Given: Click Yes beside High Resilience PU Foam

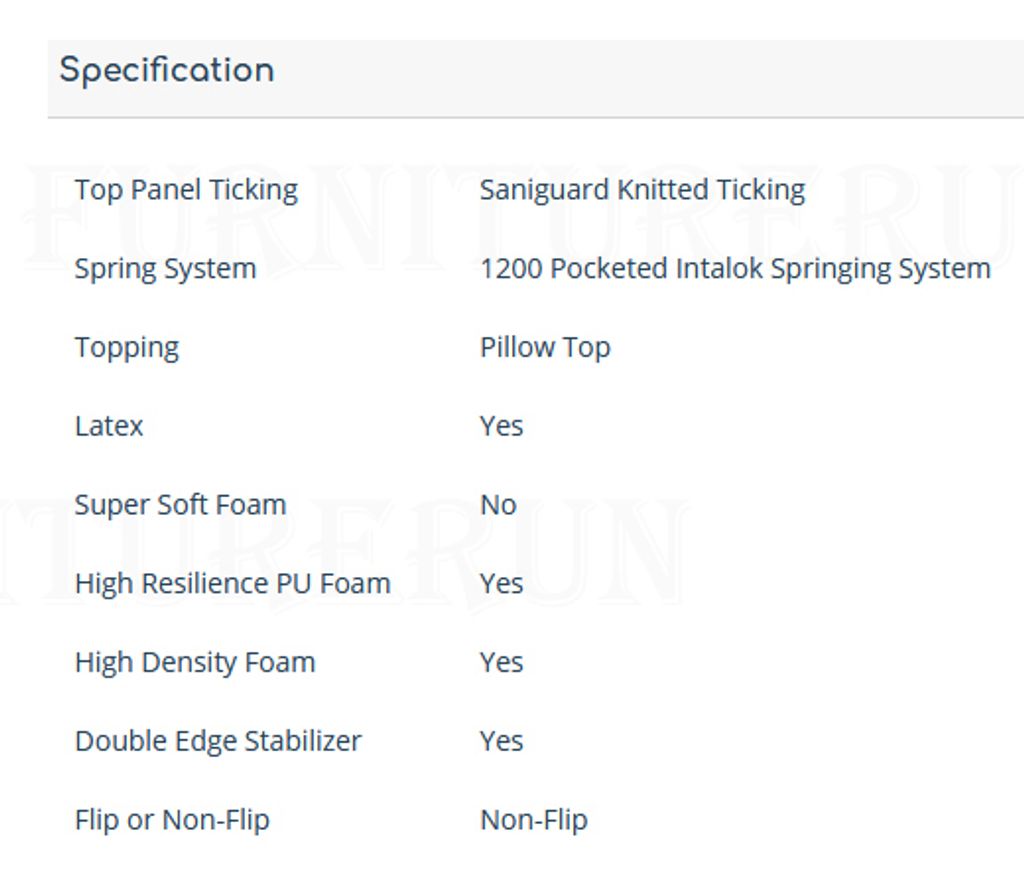Looking at the screenshot, I should (x=502, y=583).
